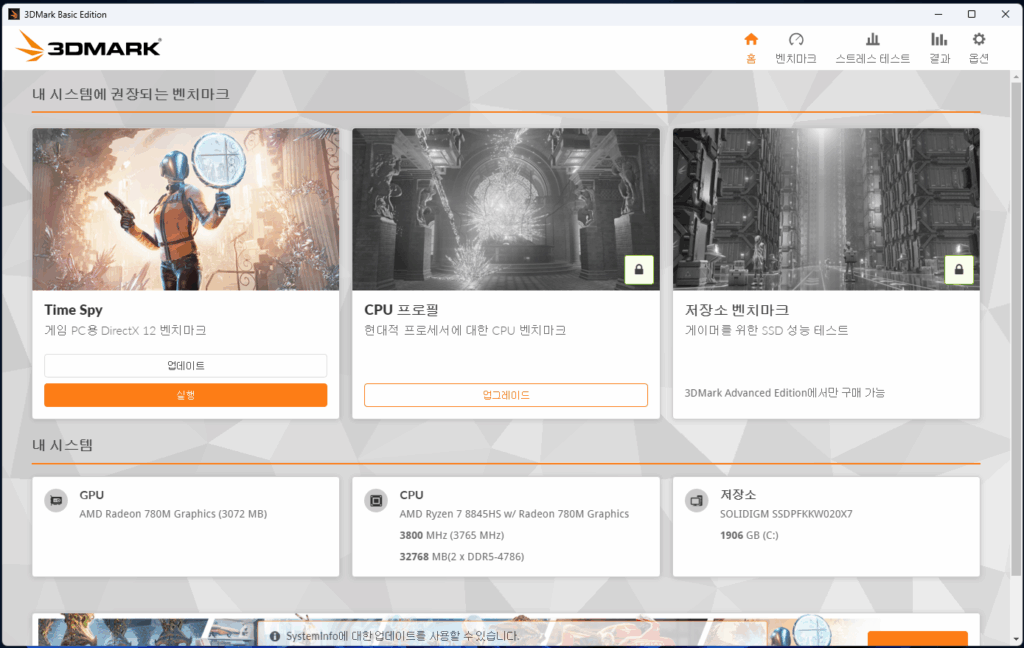The width and height of the screenshot is (1024, 648).
Task: Click 내 시스템에 권장되는 벤치마크 heading
Action: [x=131, y=94]
